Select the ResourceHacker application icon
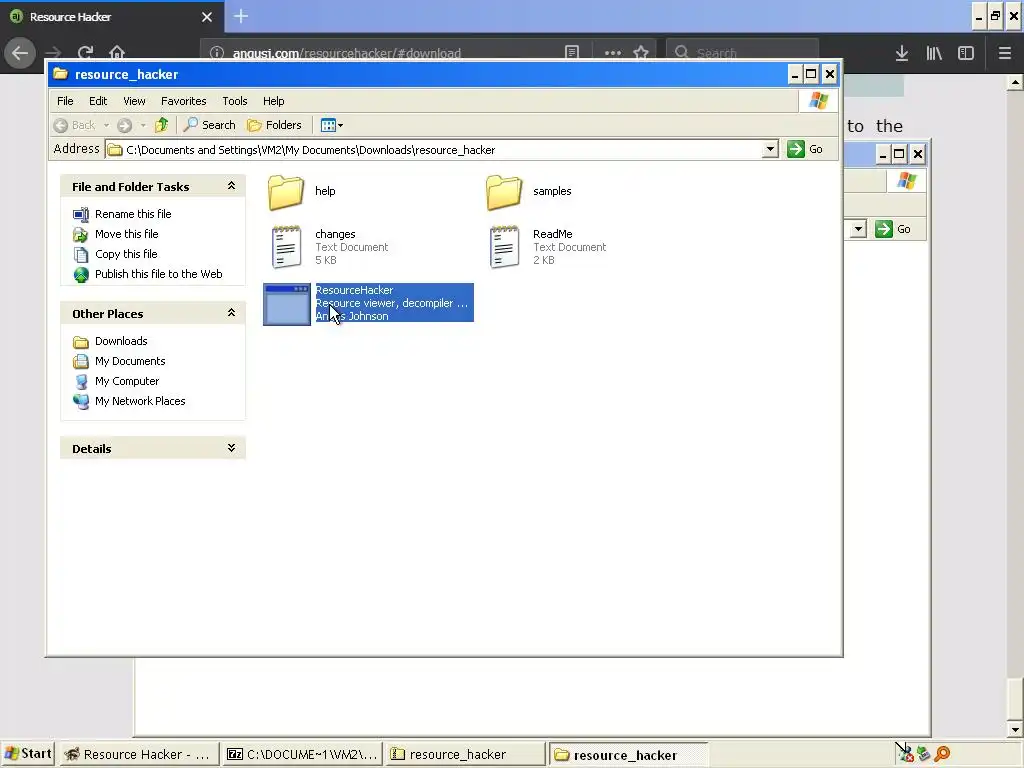This screenshot has height=768, width=1024. [287, 304]
